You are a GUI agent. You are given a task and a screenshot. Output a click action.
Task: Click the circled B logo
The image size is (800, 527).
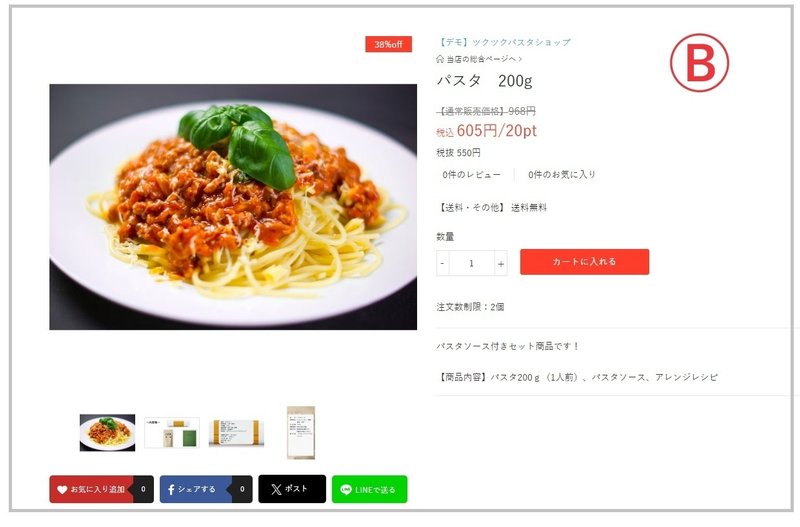(699, 63)
